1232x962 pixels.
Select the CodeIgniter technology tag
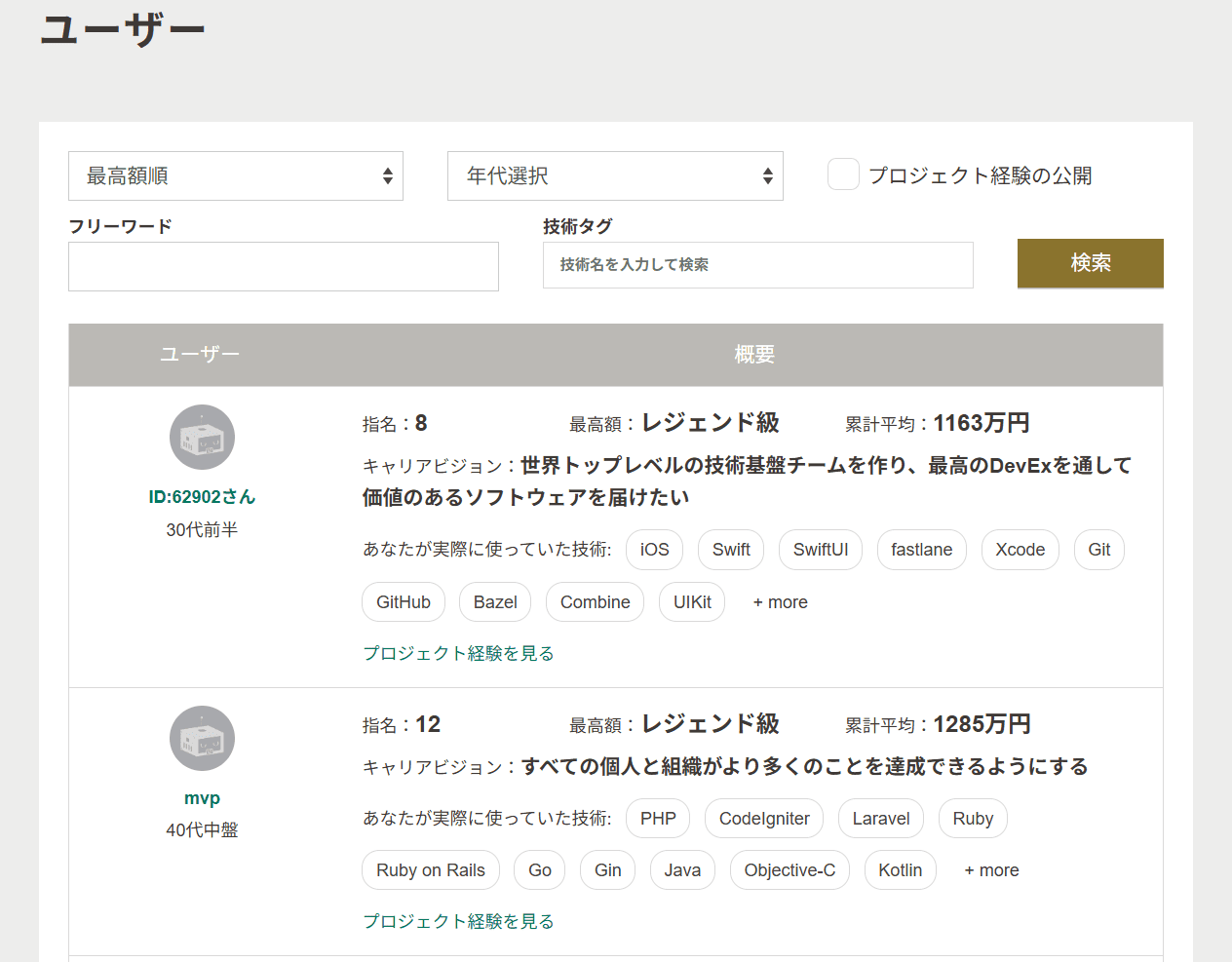(x=764, y=819)
